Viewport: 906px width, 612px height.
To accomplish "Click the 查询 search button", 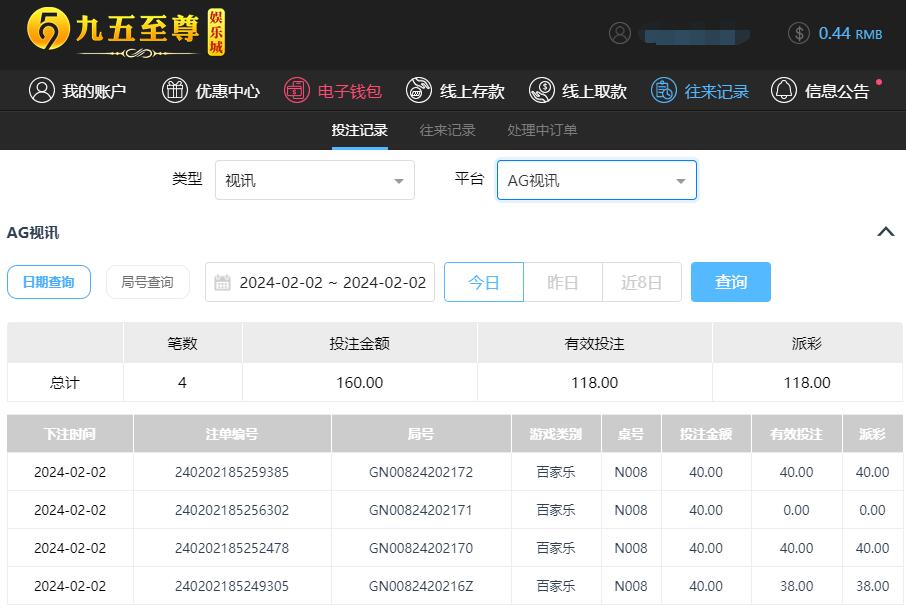I will [x=730, y=282].
